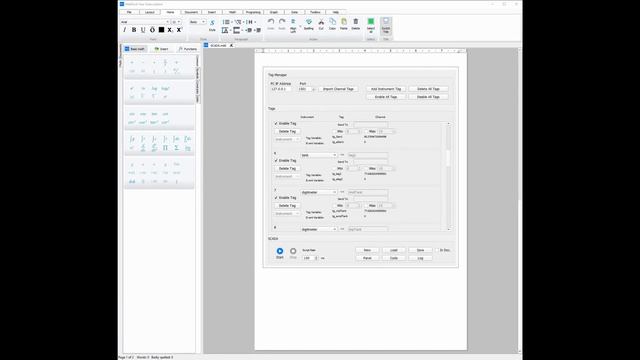Image resolution: width=640 pixels, height=360 pixels.
Task: Adjust the Port number stepper
Action: tap(313, 89)
